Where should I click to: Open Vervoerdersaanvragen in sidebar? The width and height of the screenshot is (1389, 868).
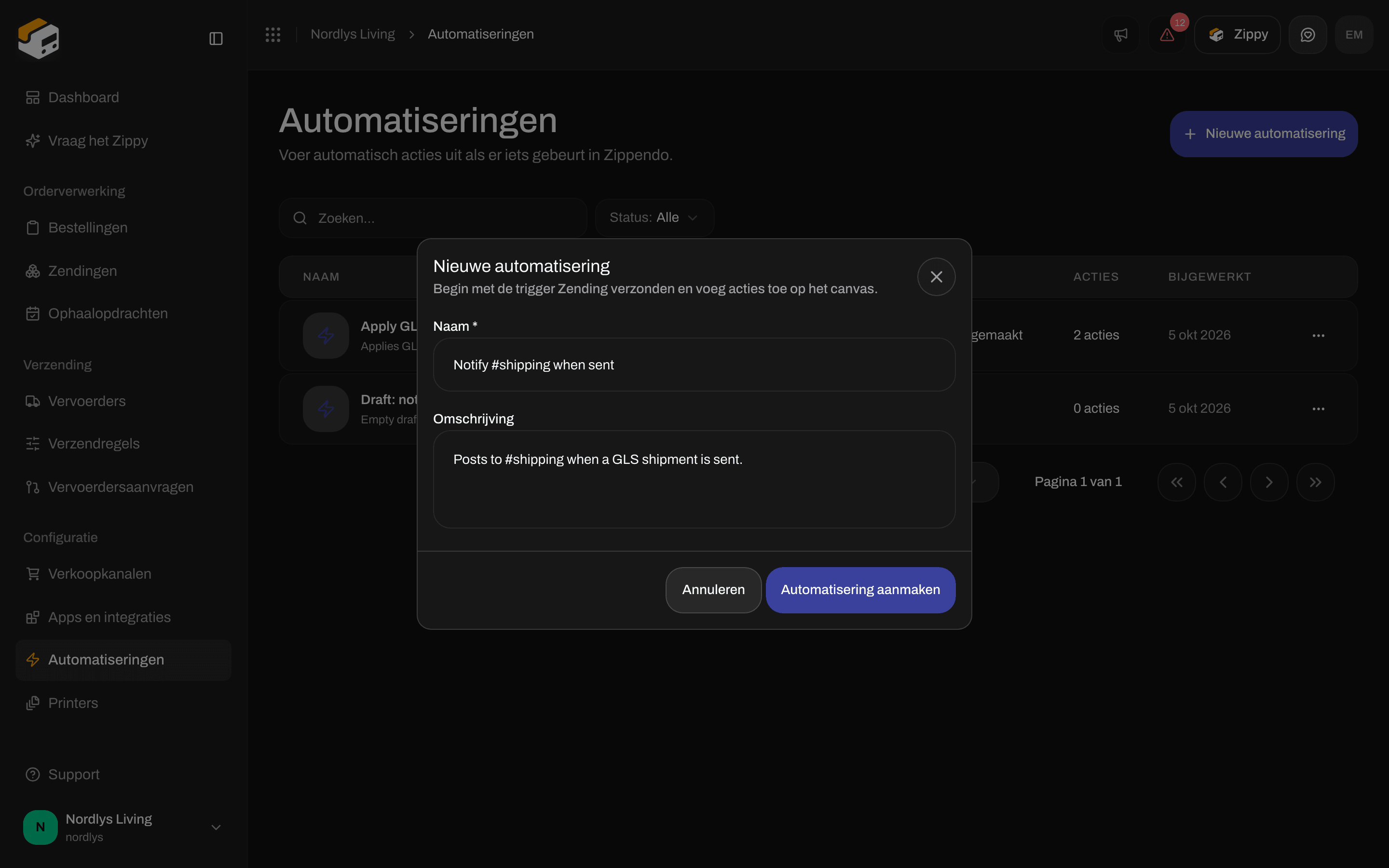tap(123, 487)
